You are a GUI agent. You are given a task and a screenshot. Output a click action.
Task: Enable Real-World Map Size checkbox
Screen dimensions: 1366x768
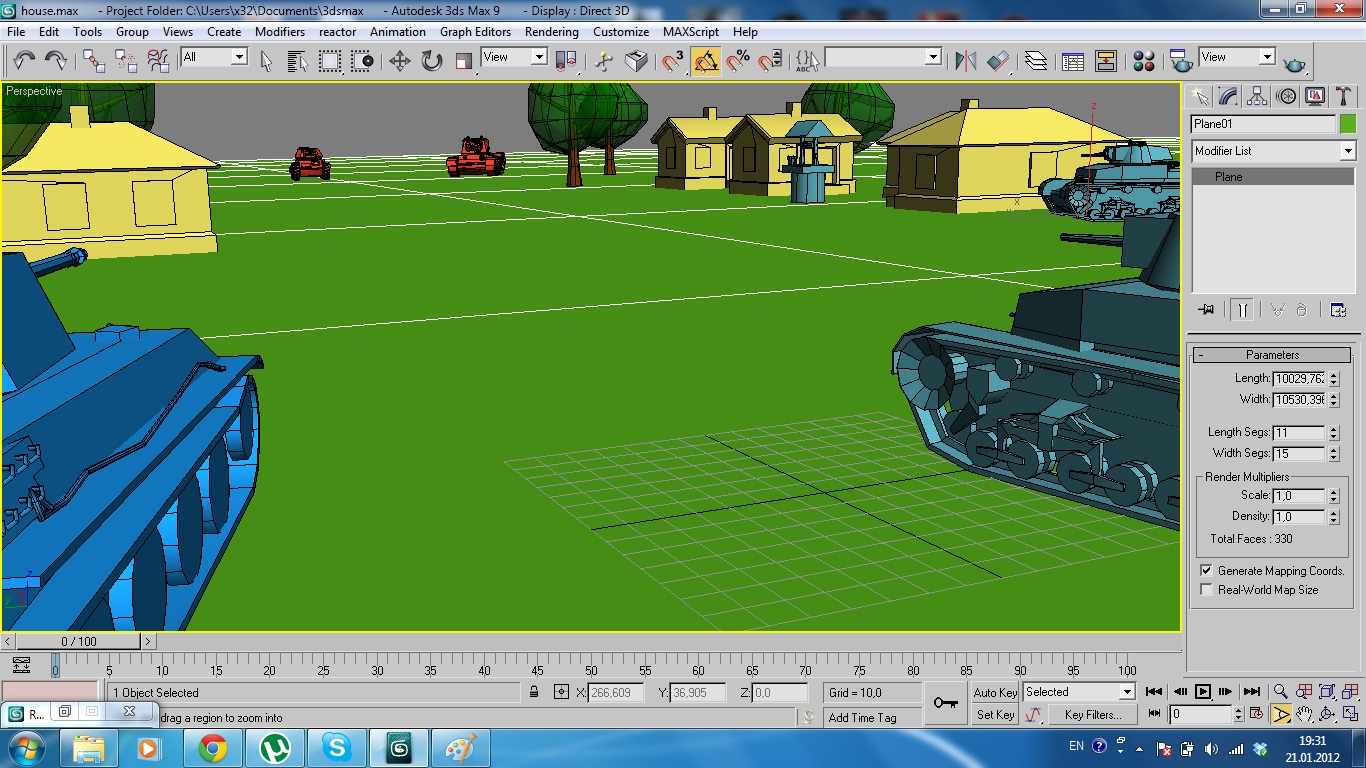(1206, 590)
